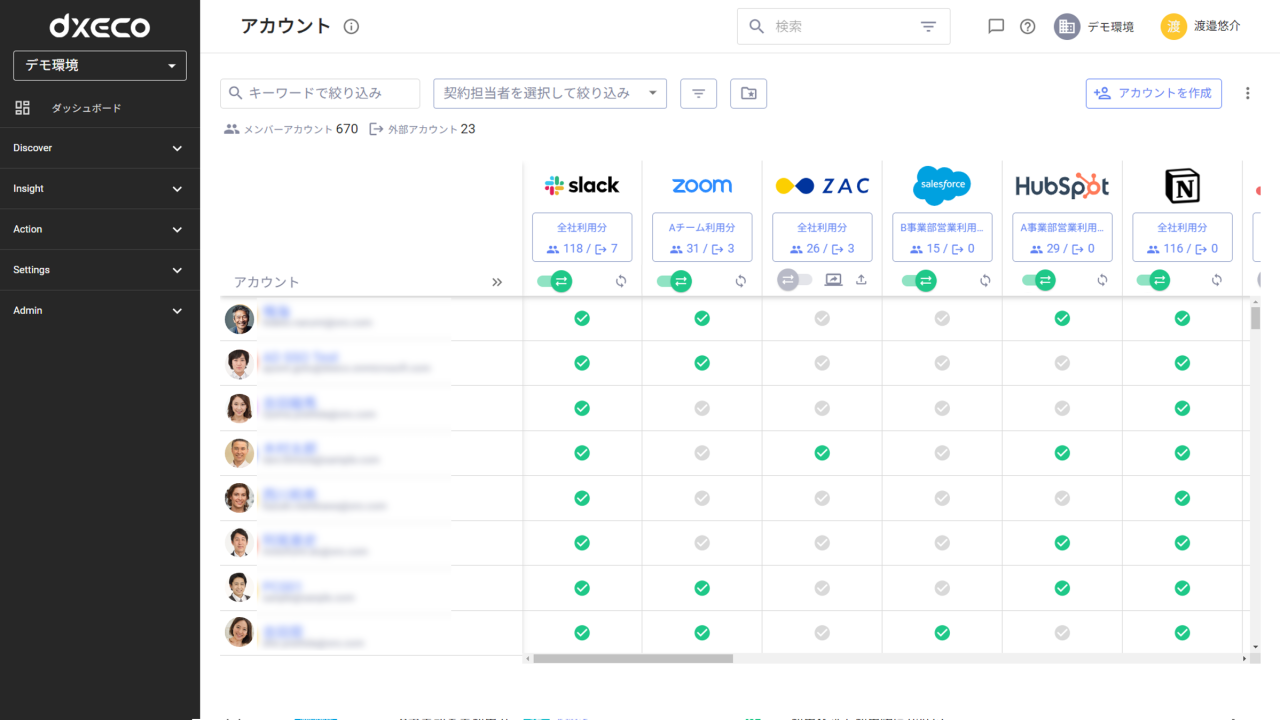Expand the Discover sidebar section
Viewport: 1280px width, 720px height.
[100, 148]
